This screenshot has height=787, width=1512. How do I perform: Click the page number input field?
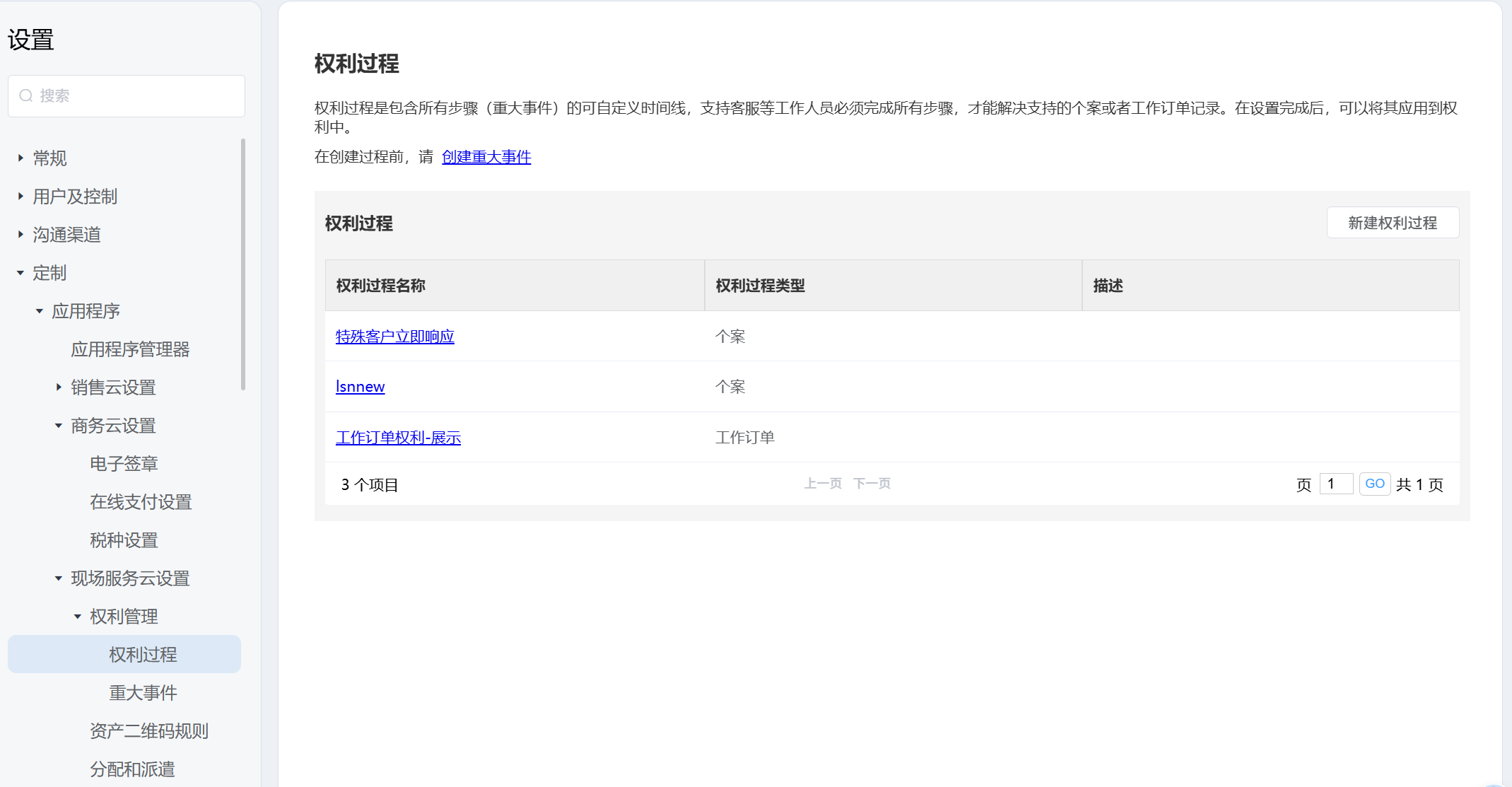[1335, 484]
